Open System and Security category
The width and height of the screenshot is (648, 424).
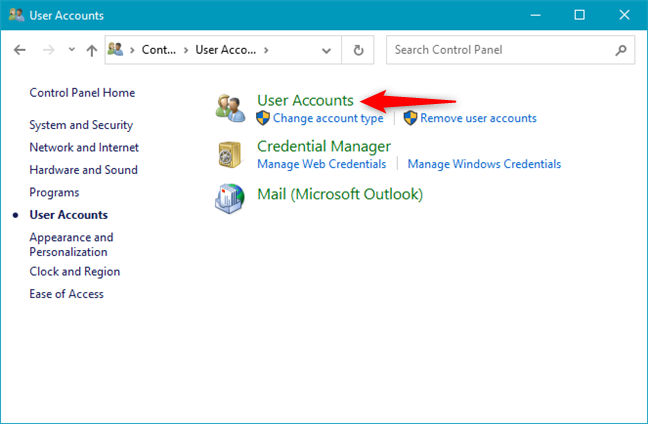click(82, 125)
